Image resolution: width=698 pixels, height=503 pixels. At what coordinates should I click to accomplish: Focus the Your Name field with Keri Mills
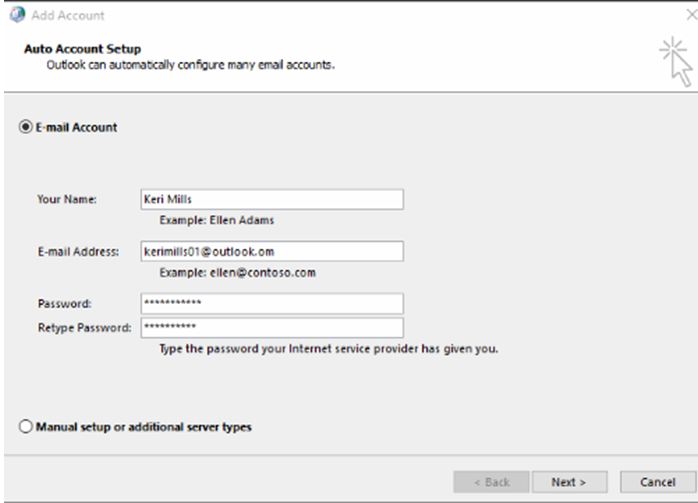272,199
